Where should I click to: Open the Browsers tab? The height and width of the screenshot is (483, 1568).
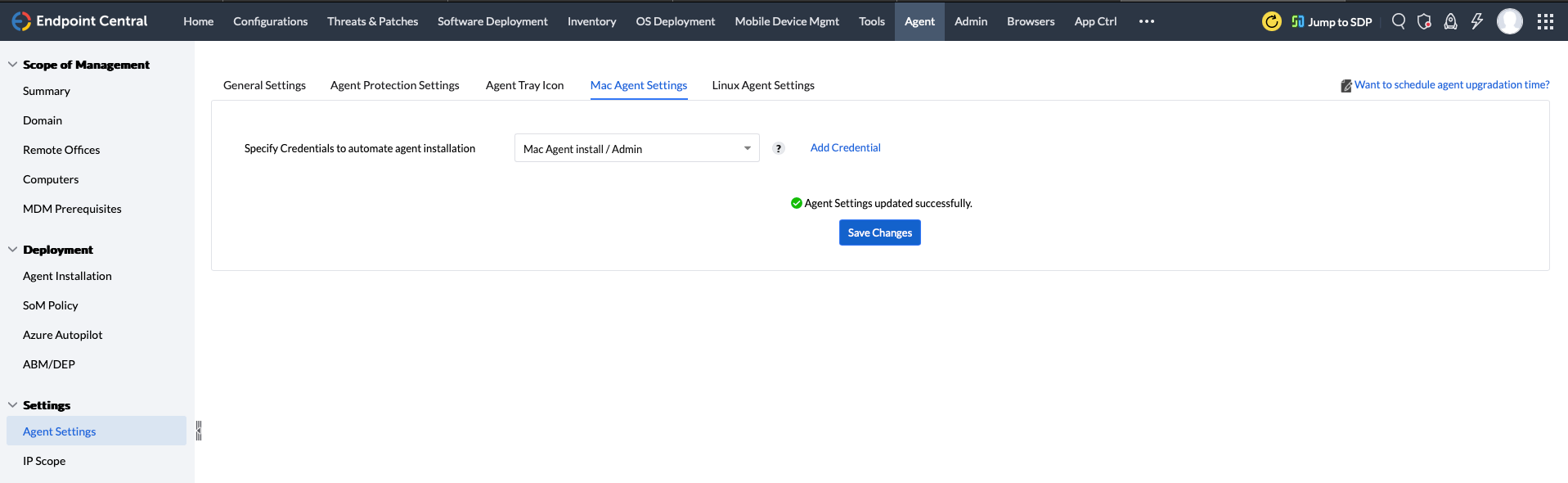point(1031,21)
